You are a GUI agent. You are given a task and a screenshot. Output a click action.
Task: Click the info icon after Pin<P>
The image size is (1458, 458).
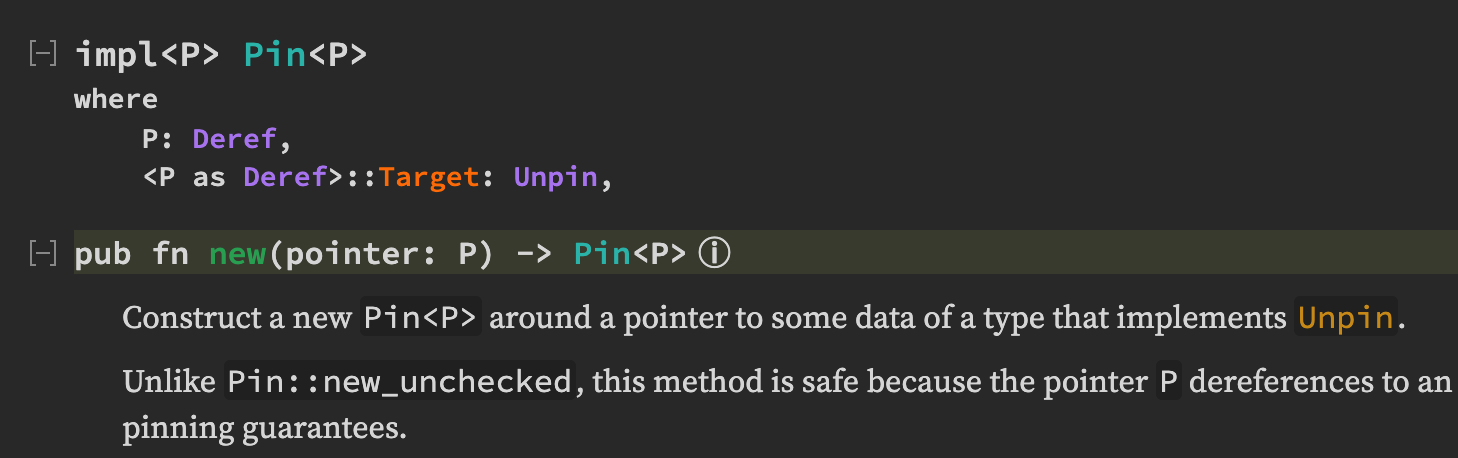pyautogui.click(x=715, y=254)
